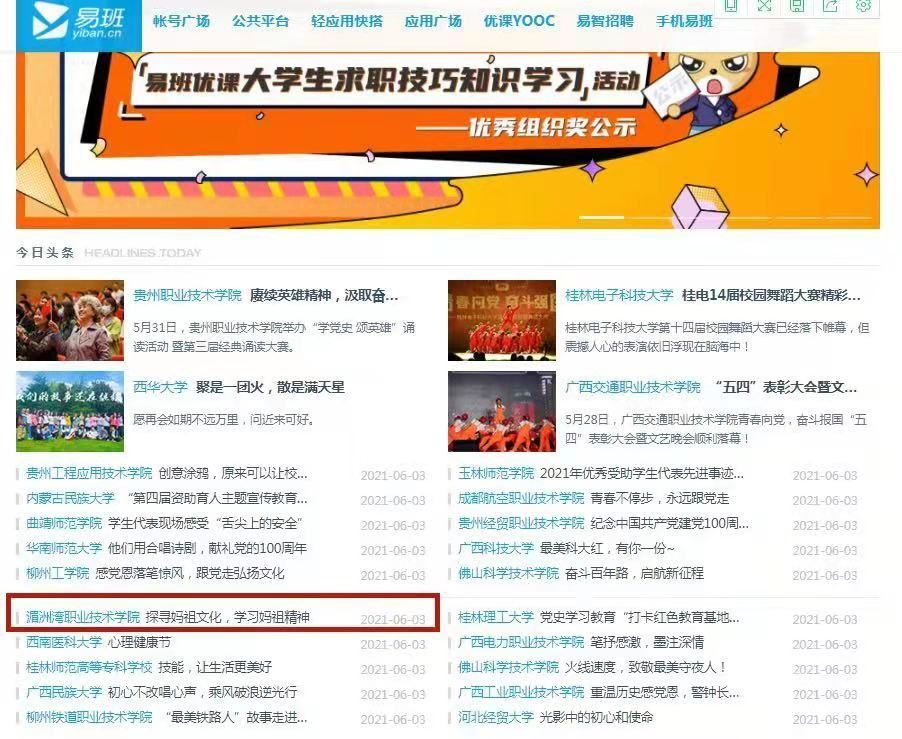Screen dimensions: 902x739
Task: Click summary text starting 5月31日，贵州职业技术学院举办
Action: (x=274, y=337)
